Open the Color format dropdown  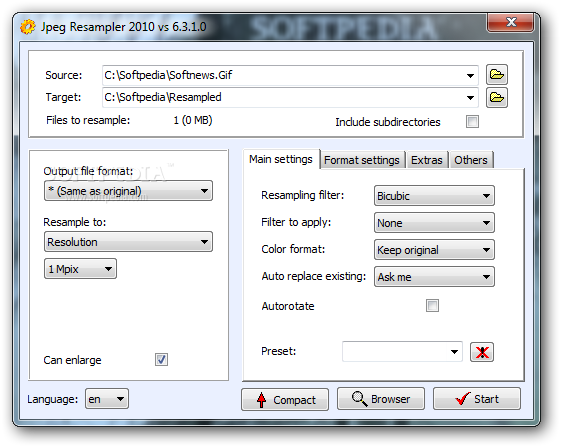coord(434,249)
